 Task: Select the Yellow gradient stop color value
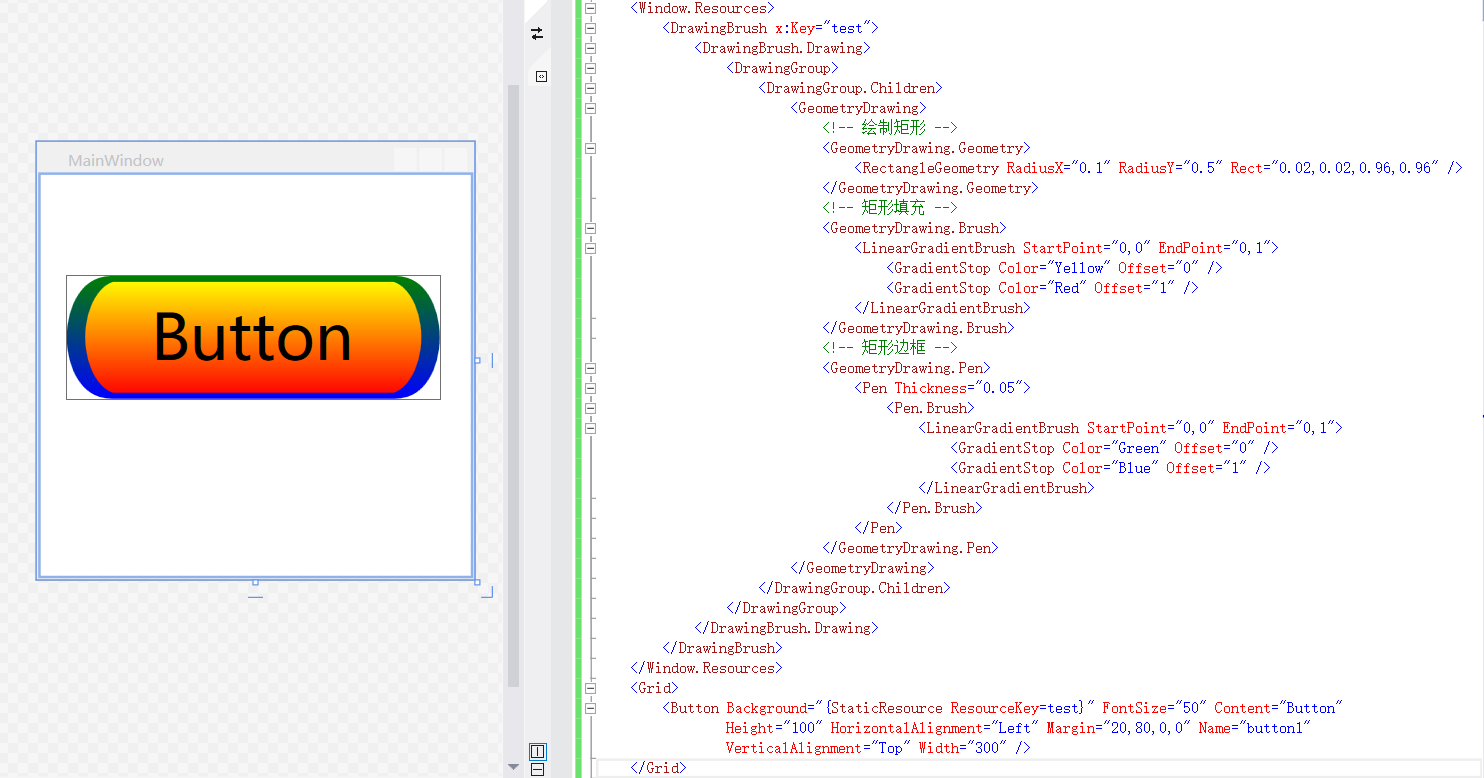point(1077,267)
